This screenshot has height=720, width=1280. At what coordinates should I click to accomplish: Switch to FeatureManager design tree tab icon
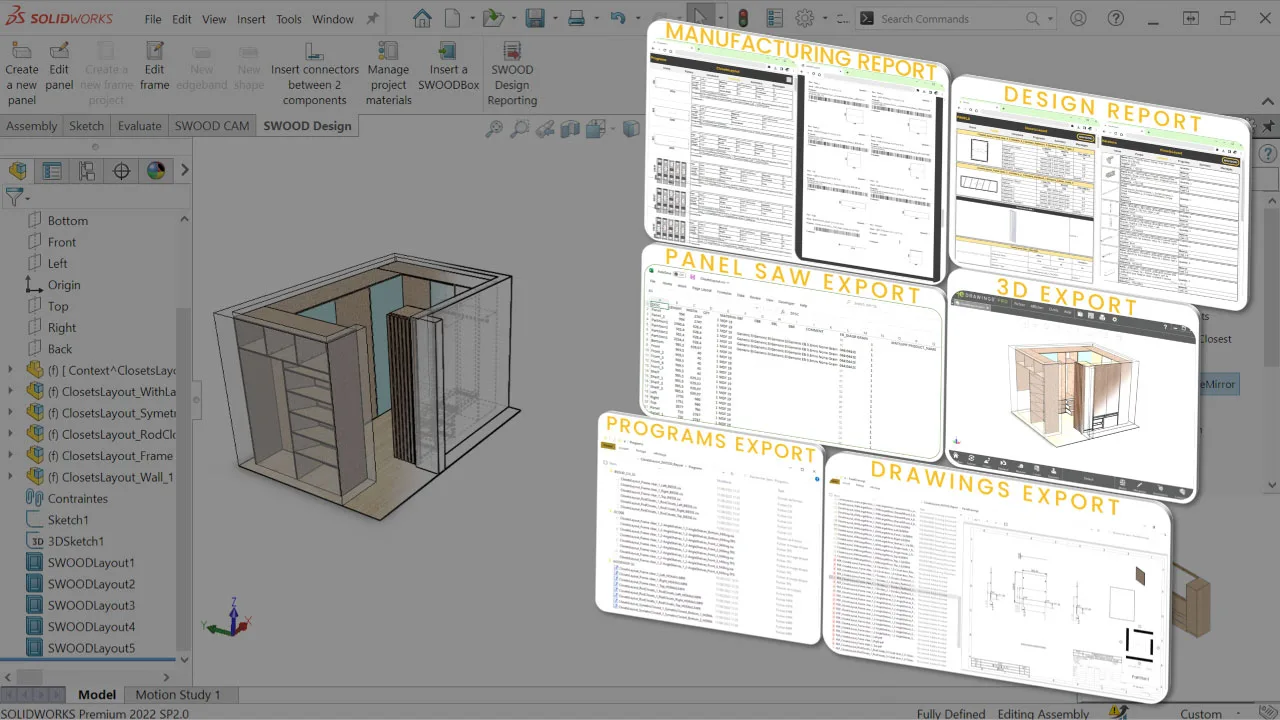[x=17, y=171]
